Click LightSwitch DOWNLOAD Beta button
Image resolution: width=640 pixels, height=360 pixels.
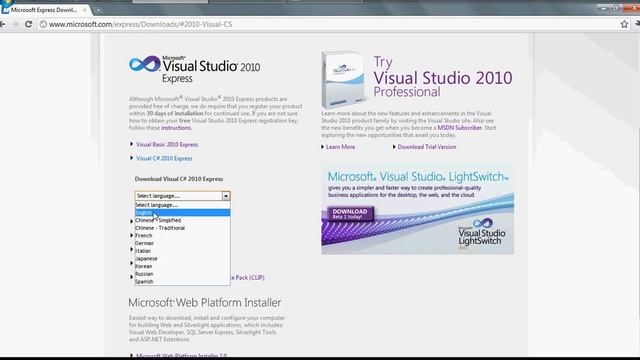coord(350,213)
